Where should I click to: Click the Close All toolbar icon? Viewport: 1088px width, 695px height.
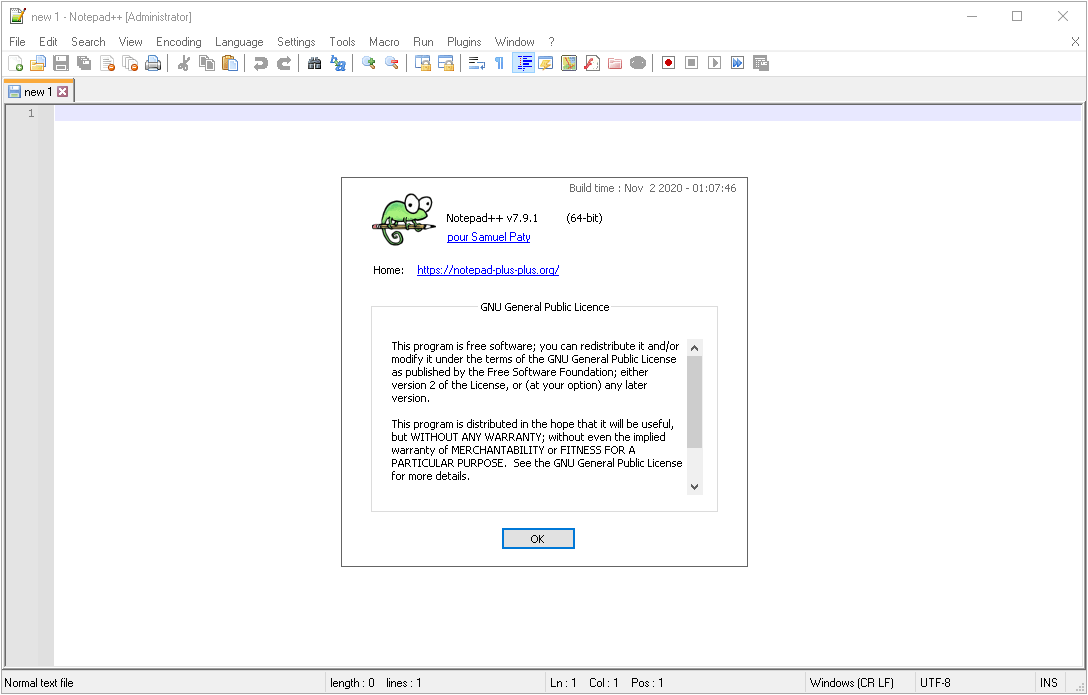[x=130, y=63]
